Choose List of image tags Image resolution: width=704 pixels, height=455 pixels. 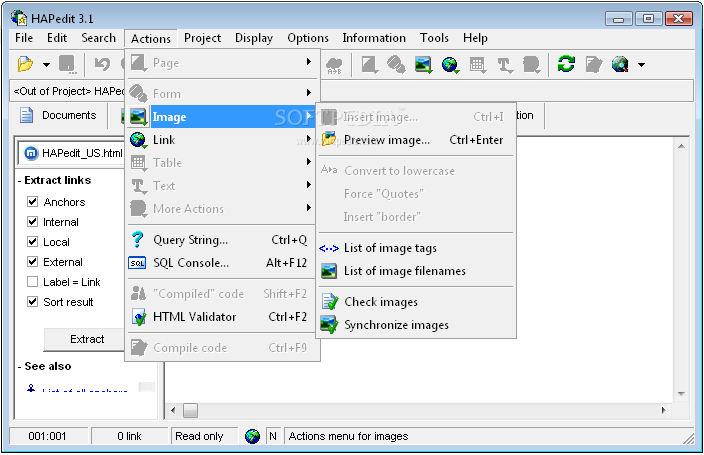point(416,248)
